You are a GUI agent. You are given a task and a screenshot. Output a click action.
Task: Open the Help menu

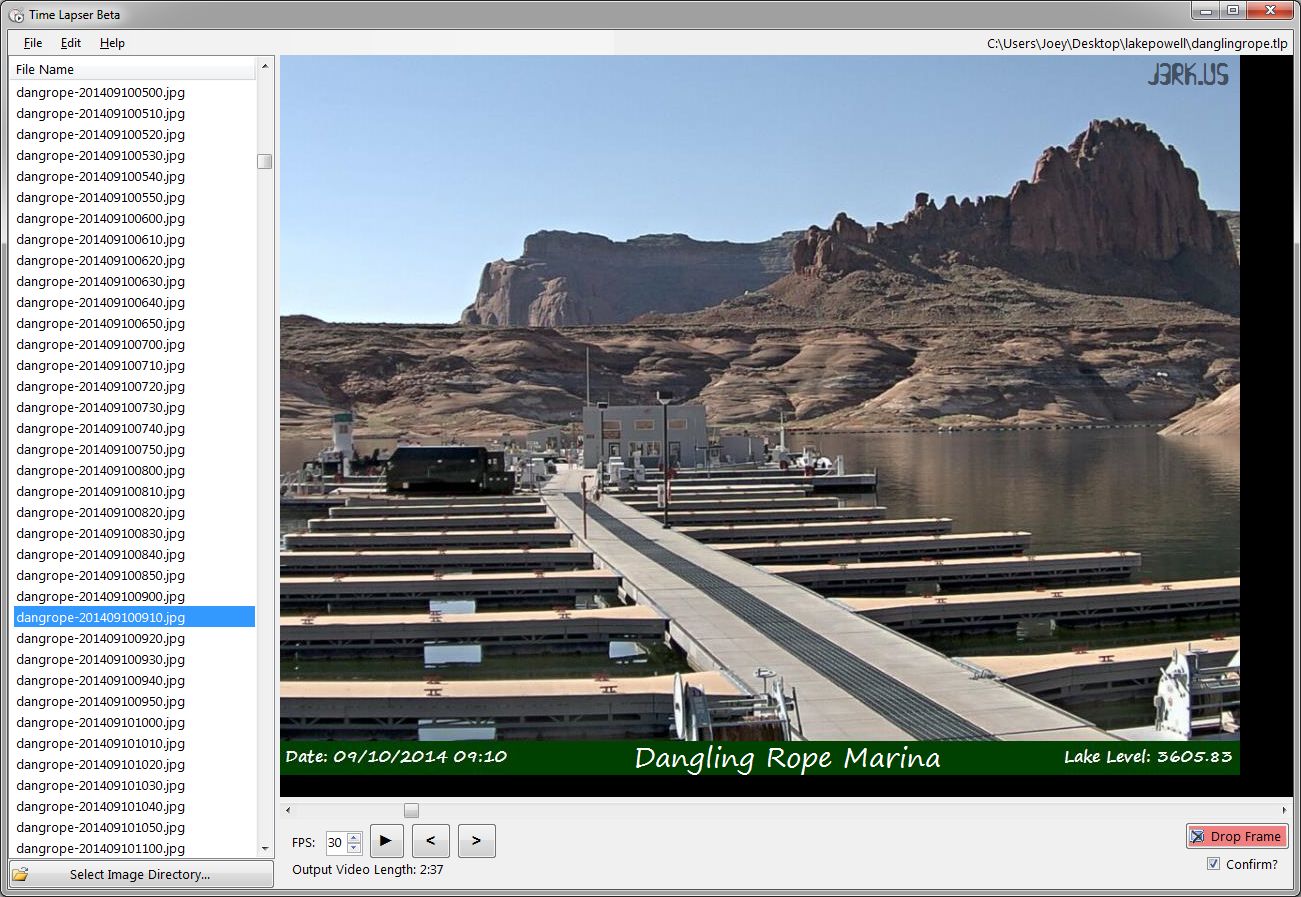112,43
